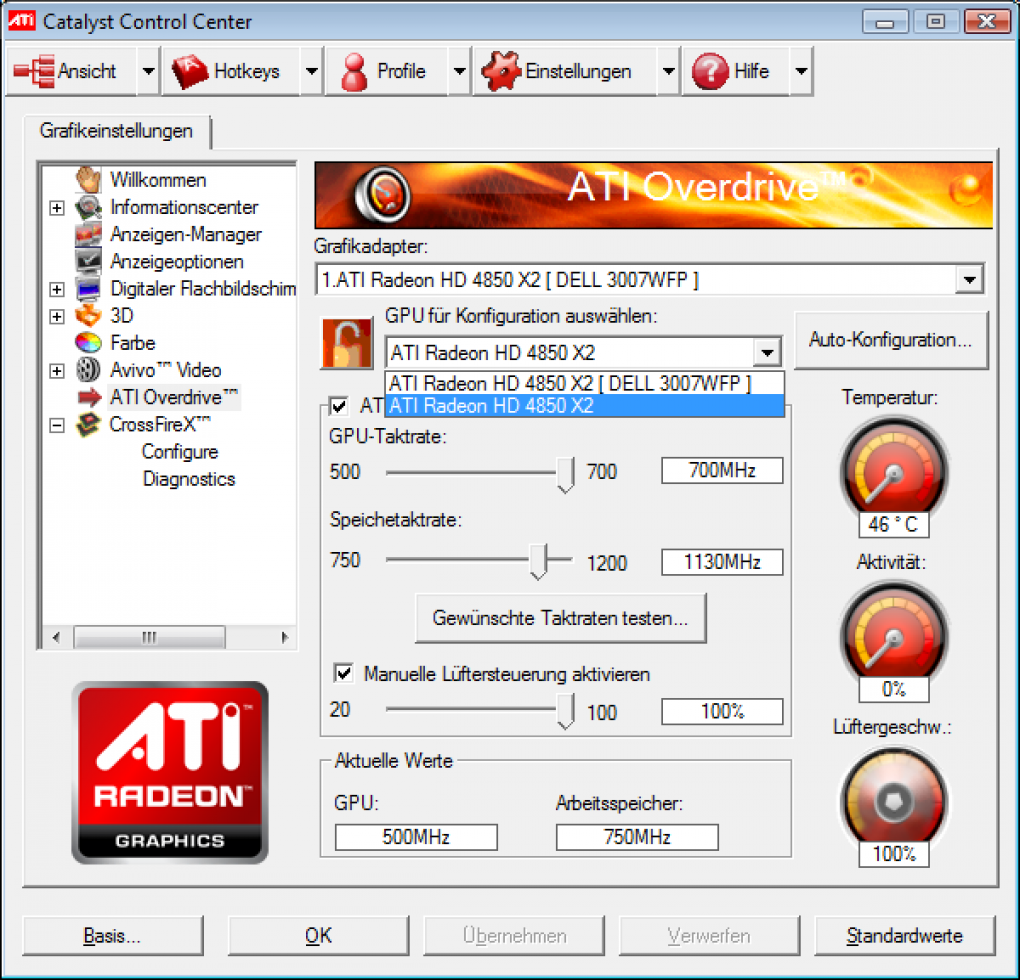Expand the 3D tree node
Screen dimensions: 1020x980
coord(57,317)
